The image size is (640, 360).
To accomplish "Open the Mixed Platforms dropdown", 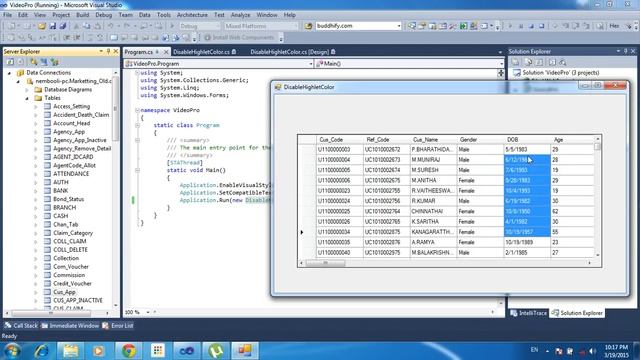I will [x=261, y=26].
